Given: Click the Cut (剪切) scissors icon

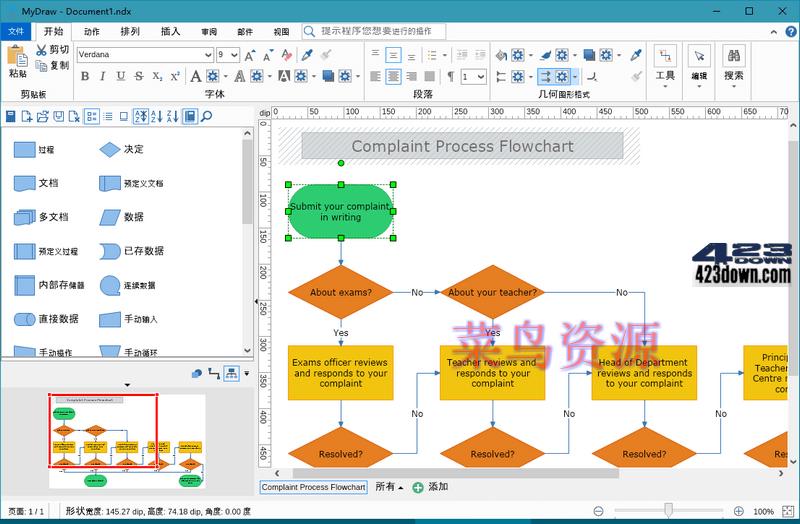Looking at the screenshot, I should tap(42, 50).
